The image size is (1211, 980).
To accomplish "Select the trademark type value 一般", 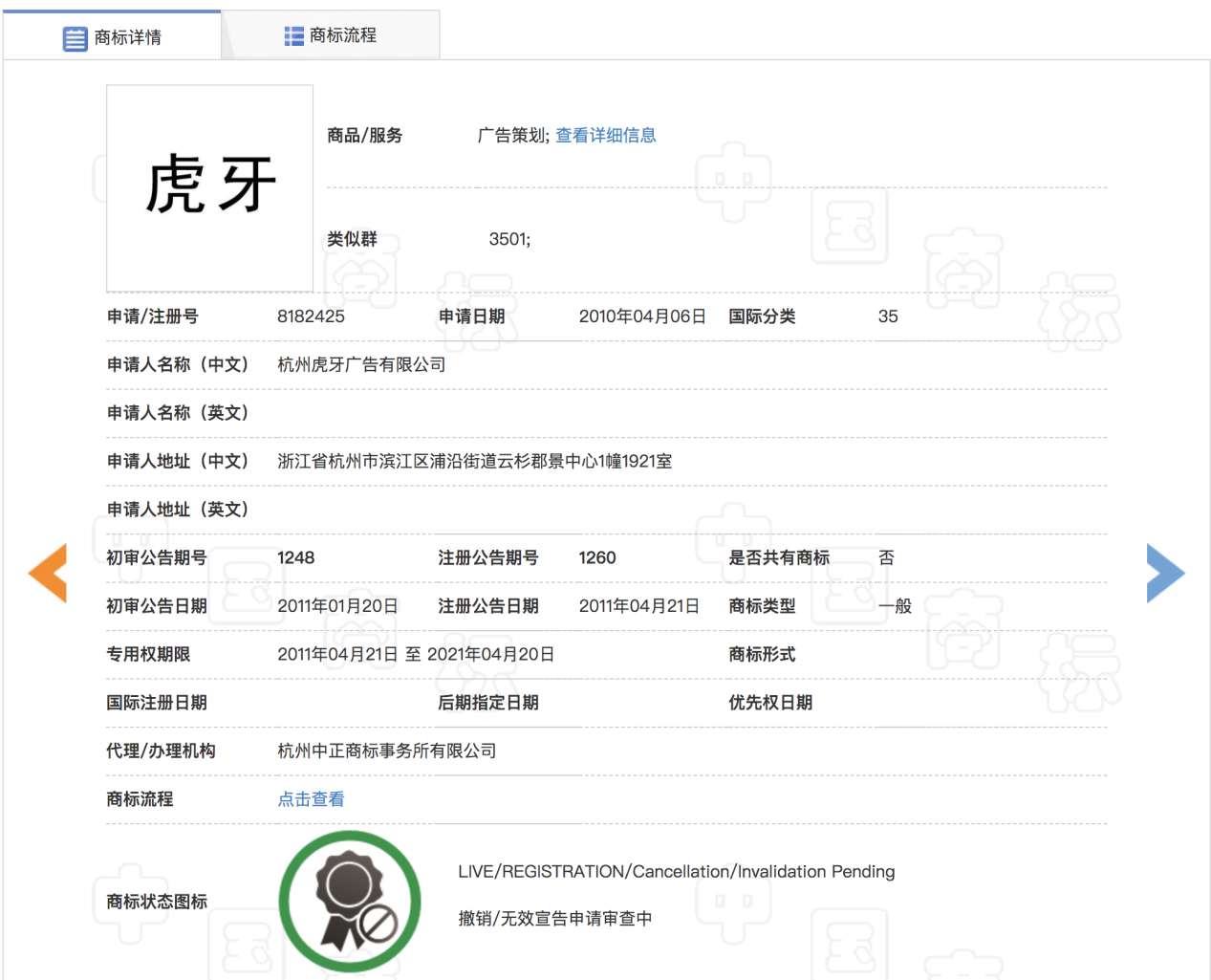I will click(x=895, y=606).
